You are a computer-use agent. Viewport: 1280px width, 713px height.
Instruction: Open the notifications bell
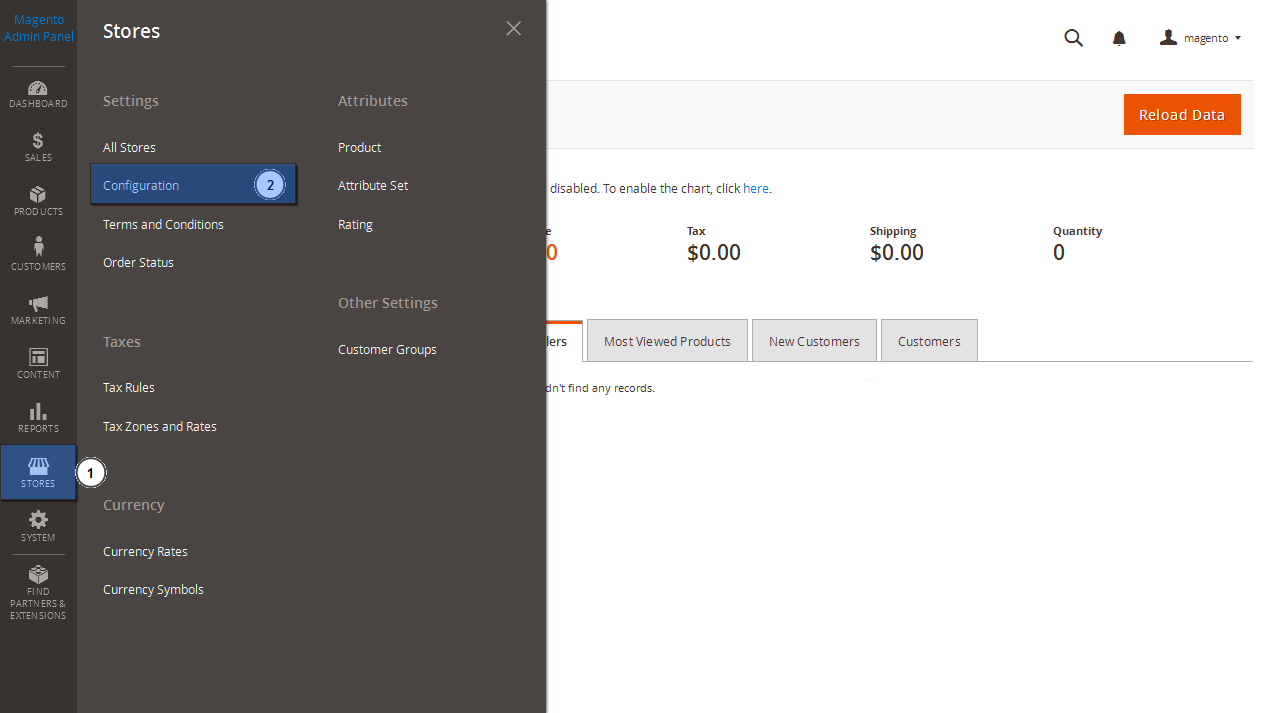(x=1119, y=38)
